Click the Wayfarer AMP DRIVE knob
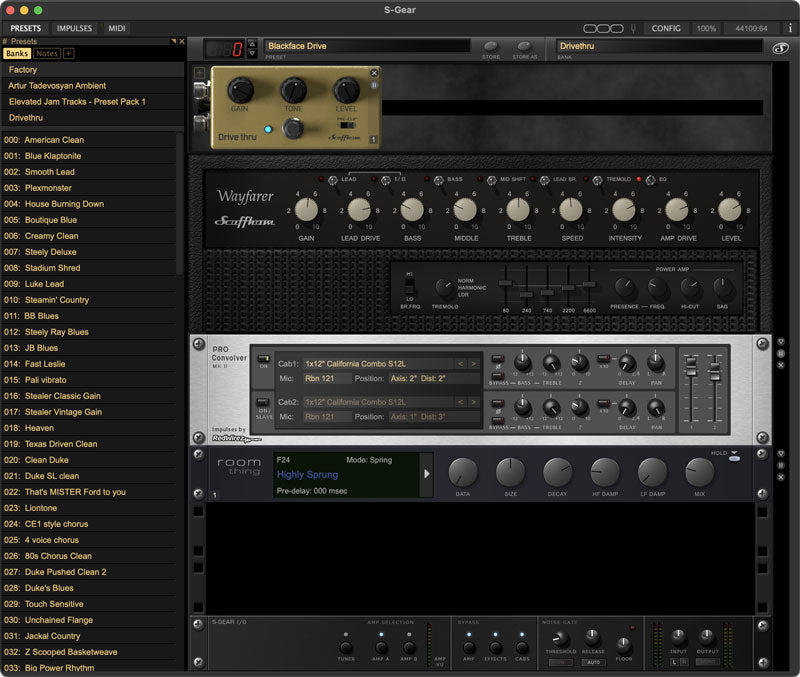The image size is (800, 677). click(677, 210)
